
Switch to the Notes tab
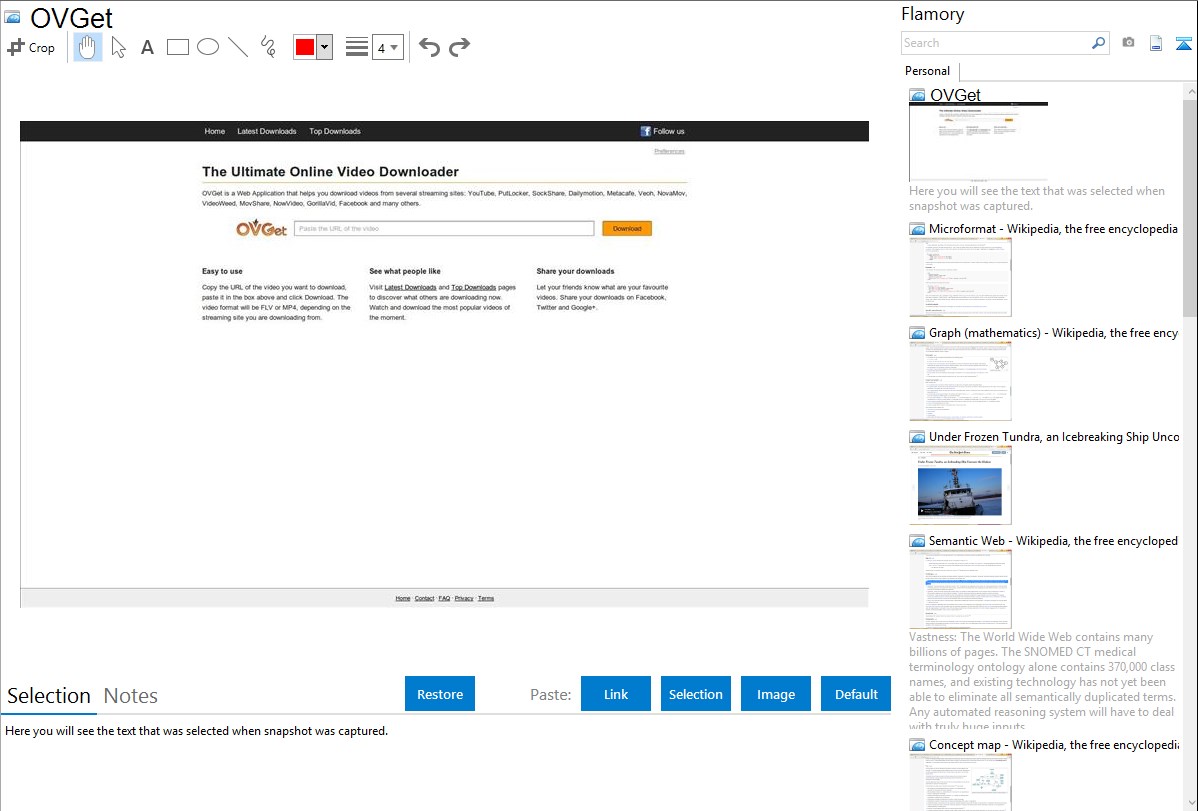tap(131, 696)
